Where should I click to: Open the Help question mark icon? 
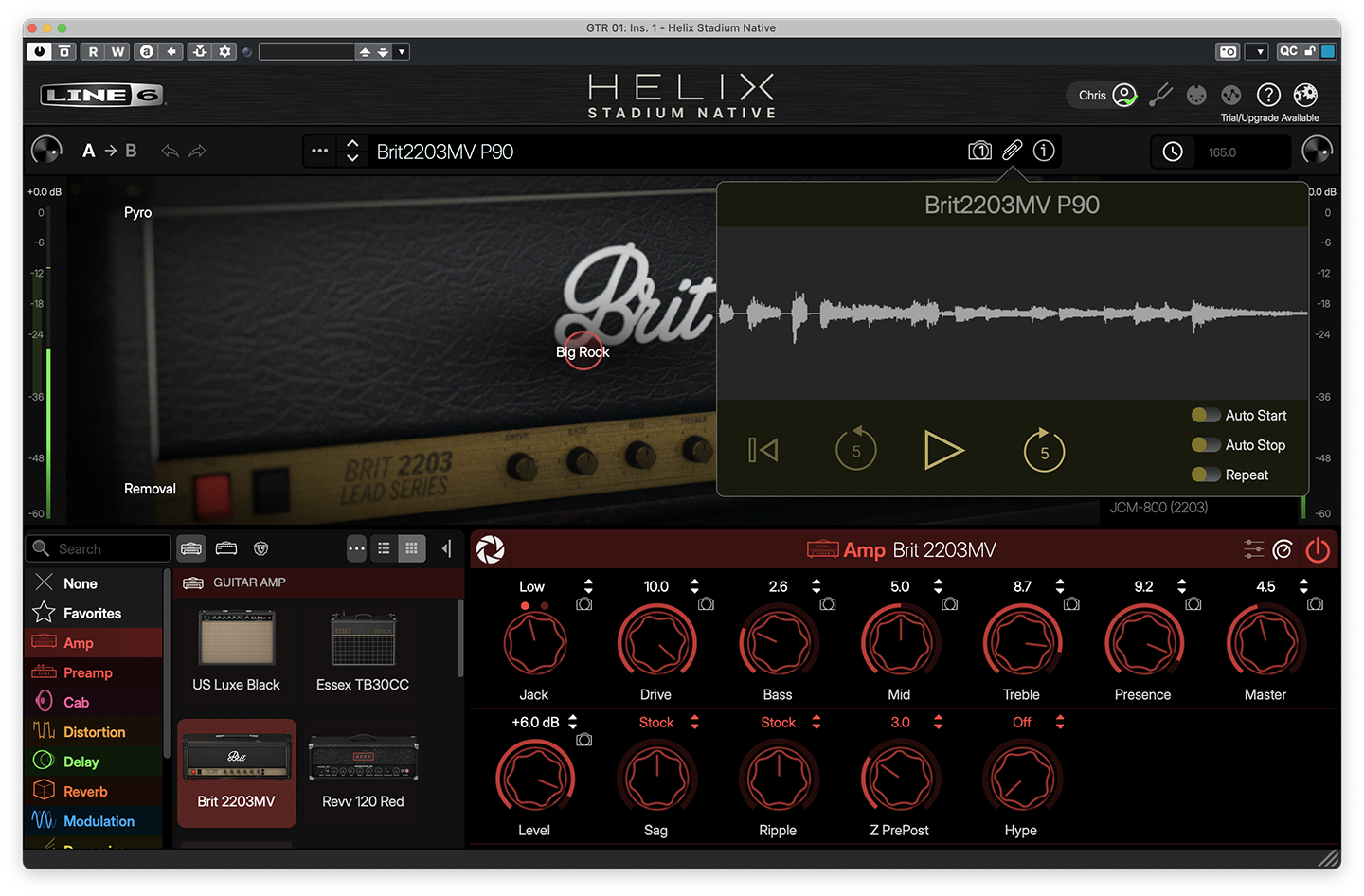(x=1268, y=95)
